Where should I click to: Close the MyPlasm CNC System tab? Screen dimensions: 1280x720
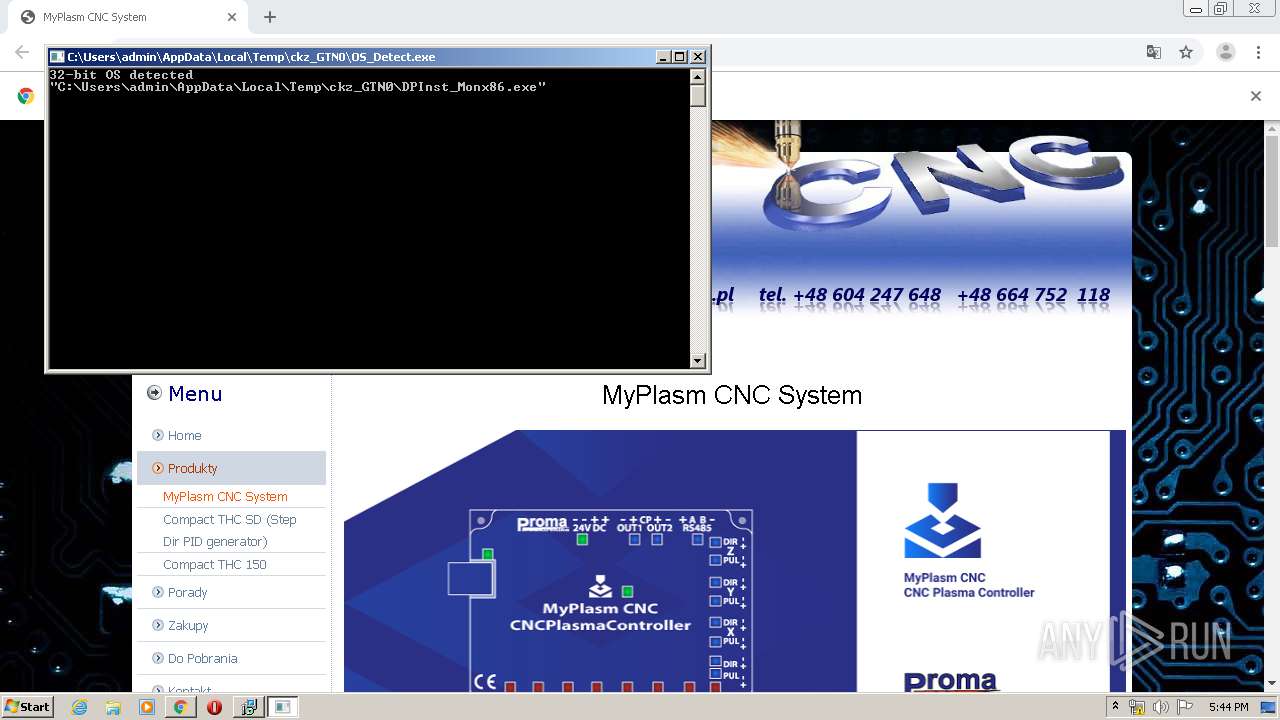[232, 17]
